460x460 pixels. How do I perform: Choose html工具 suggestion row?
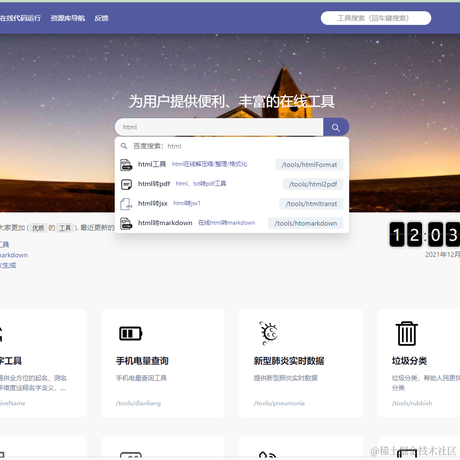tap(232, 164)
